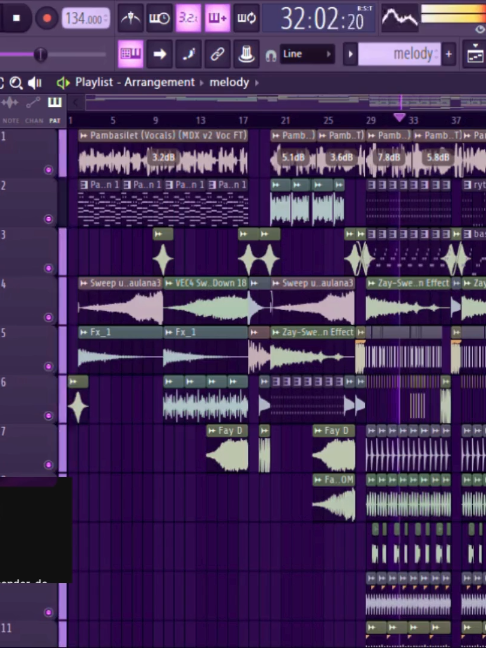Viewport: 486px width, 648px height.
Task: Click the small eye icon under meter
Action: click(479, 29)
